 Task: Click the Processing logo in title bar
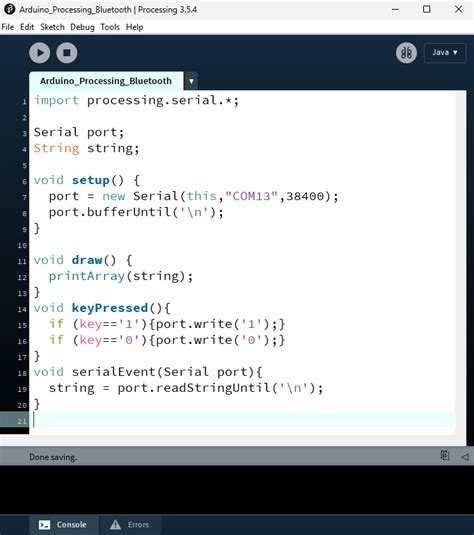point(9,9)
